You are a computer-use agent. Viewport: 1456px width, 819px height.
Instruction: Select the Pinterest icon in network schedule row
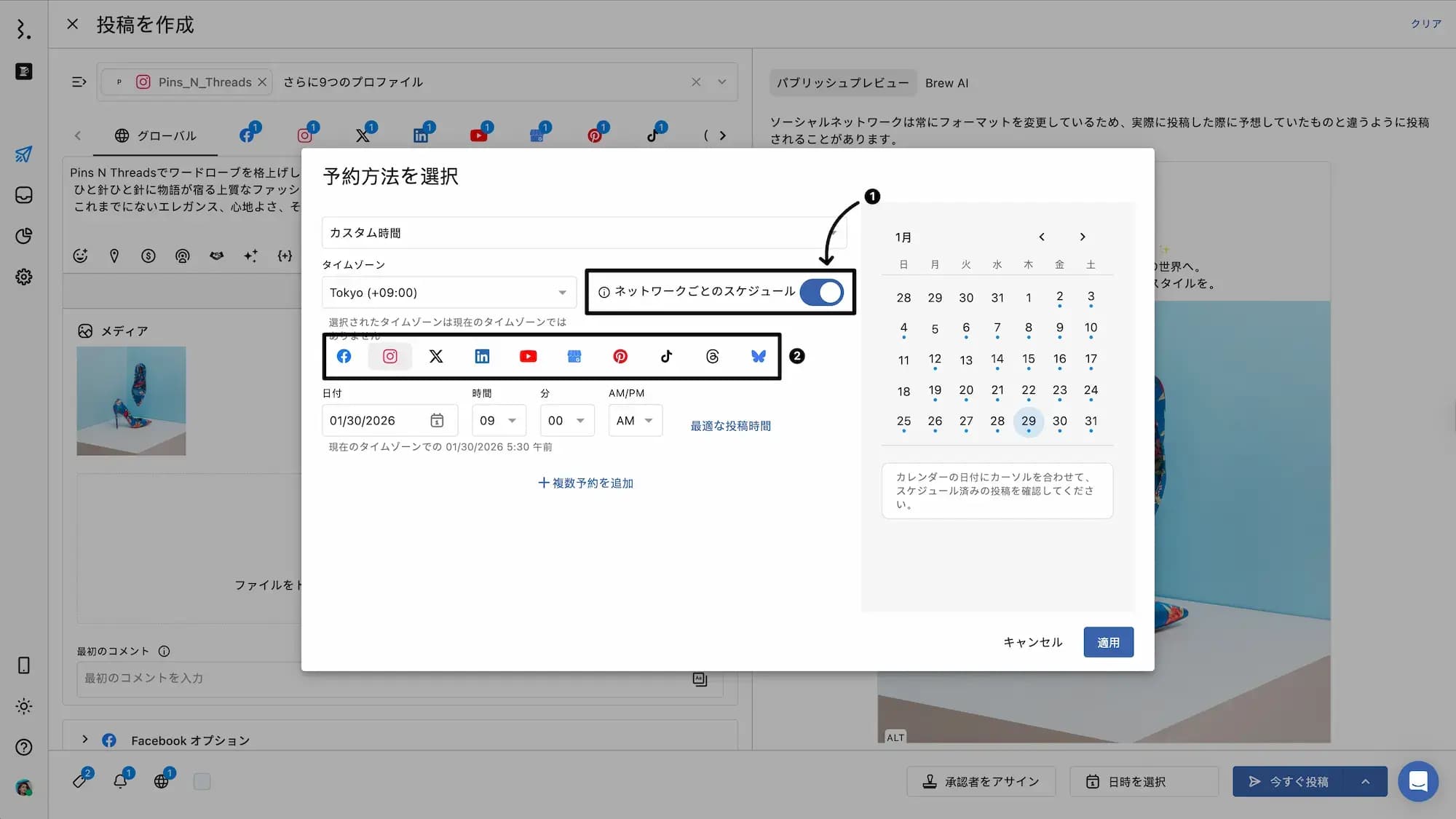point(620,356)
